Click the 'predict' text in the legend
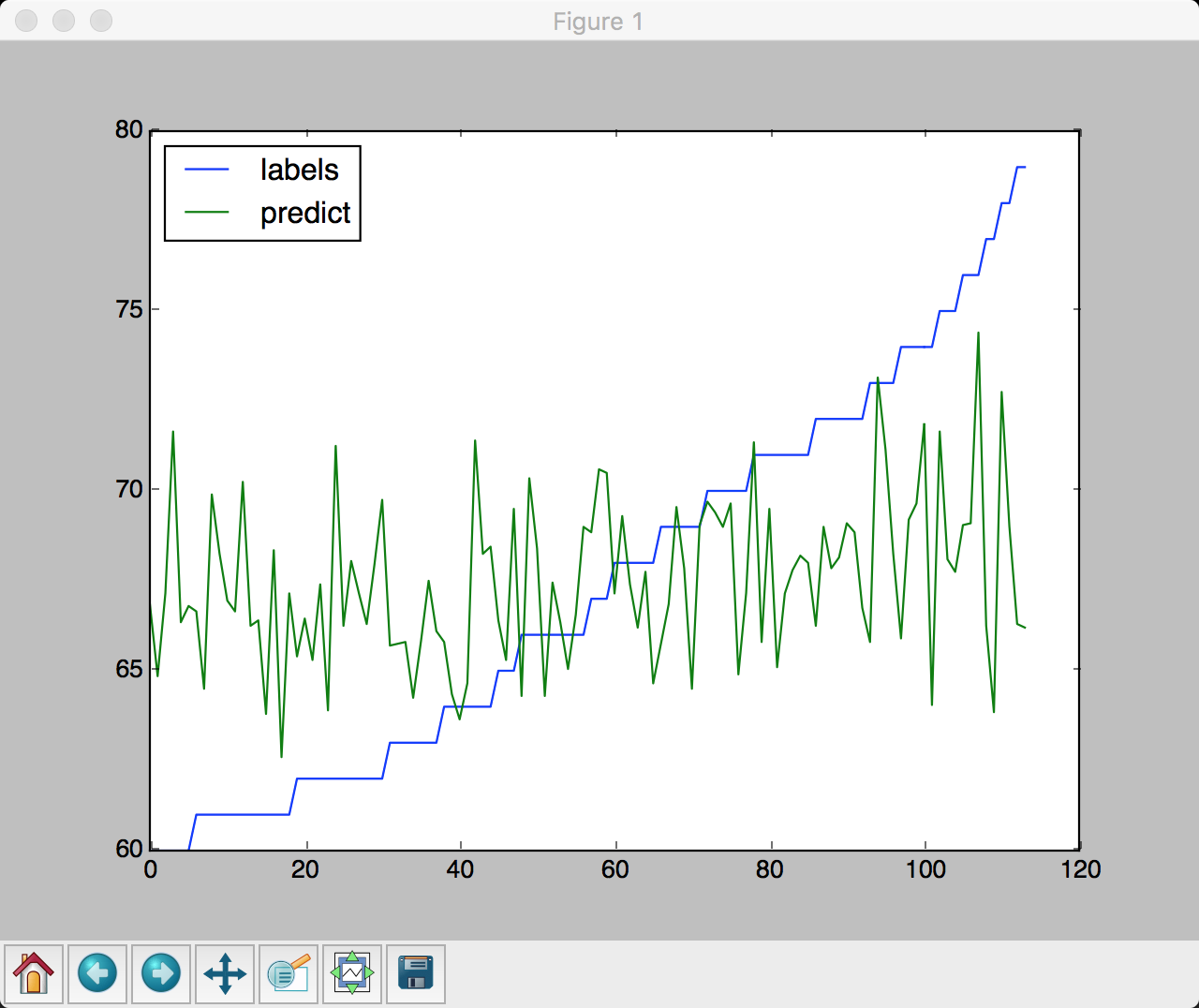Screen dimensions: 1199x1008 pos(304,213)
